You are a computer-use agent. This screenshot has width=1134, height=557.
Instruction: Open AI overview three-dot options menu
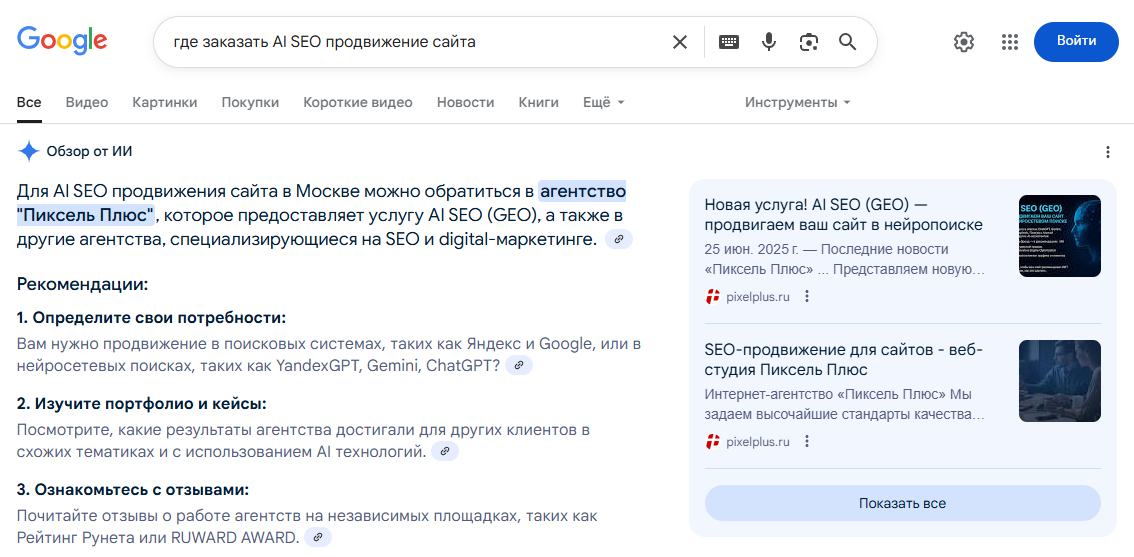1108,152
